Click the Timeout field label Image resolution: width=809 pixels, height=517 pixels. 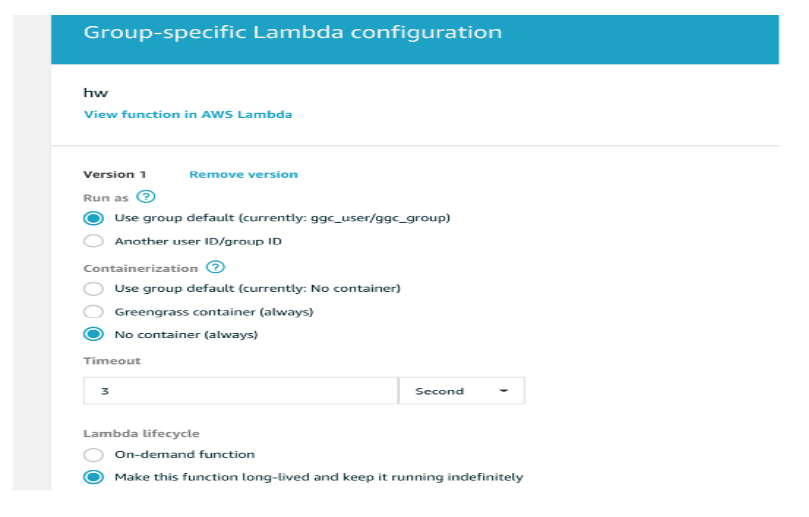(112, 361)
